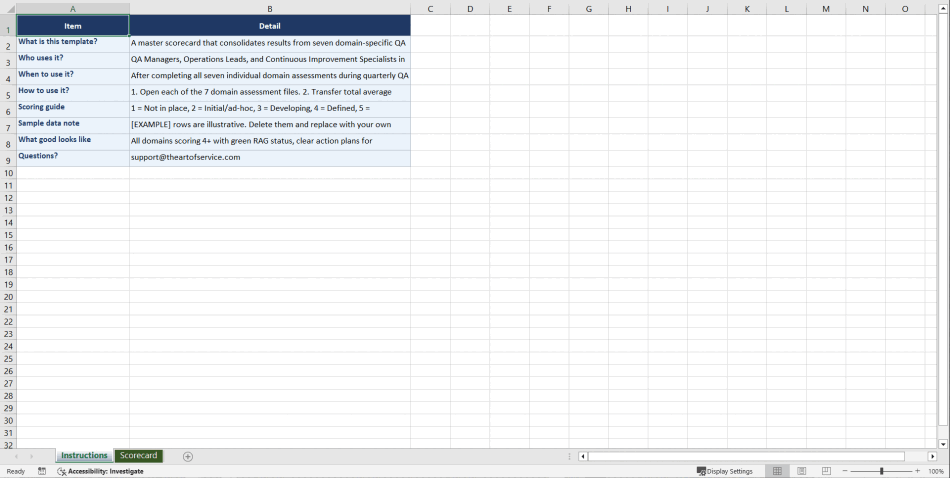Select the Instructions sheet tab
The image size is (950, 478).
(84, 456)
